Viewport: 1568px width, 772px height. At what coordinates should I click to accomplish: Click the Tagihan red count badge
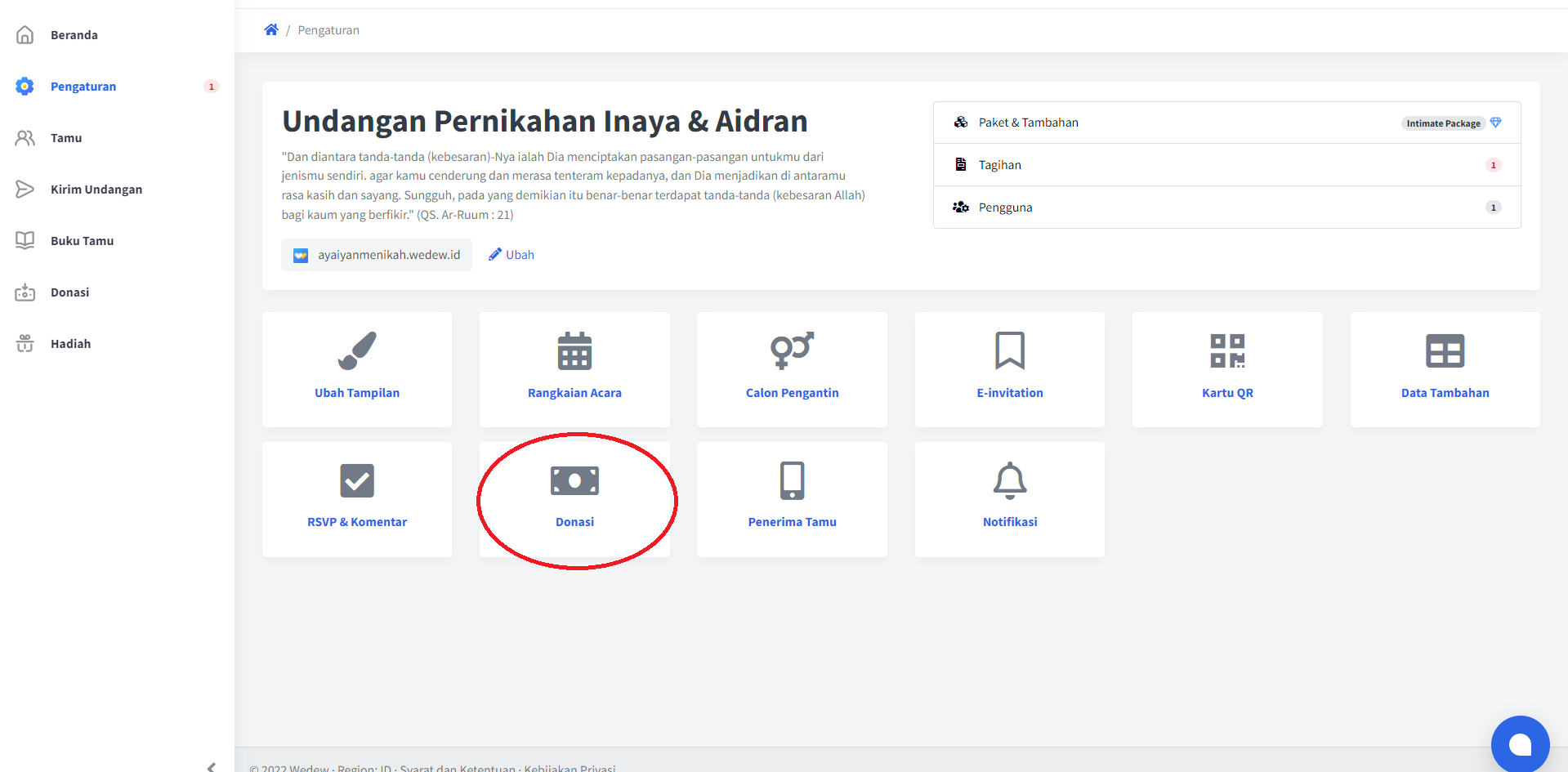(x=1493, y=165)
